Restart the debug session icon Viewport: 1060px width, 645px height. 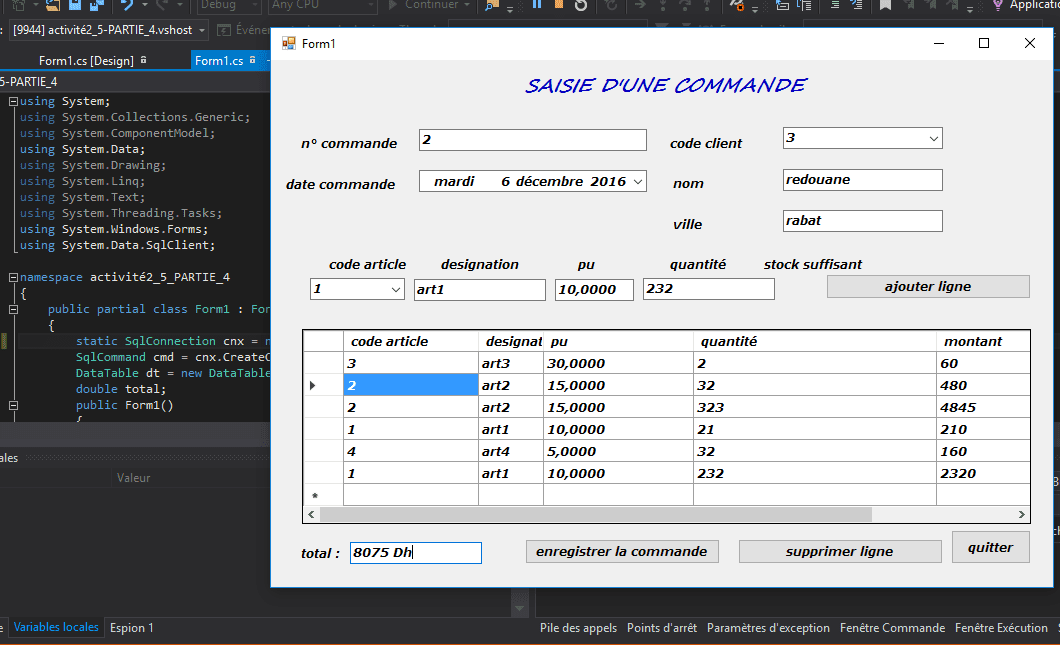pos(581,5)
